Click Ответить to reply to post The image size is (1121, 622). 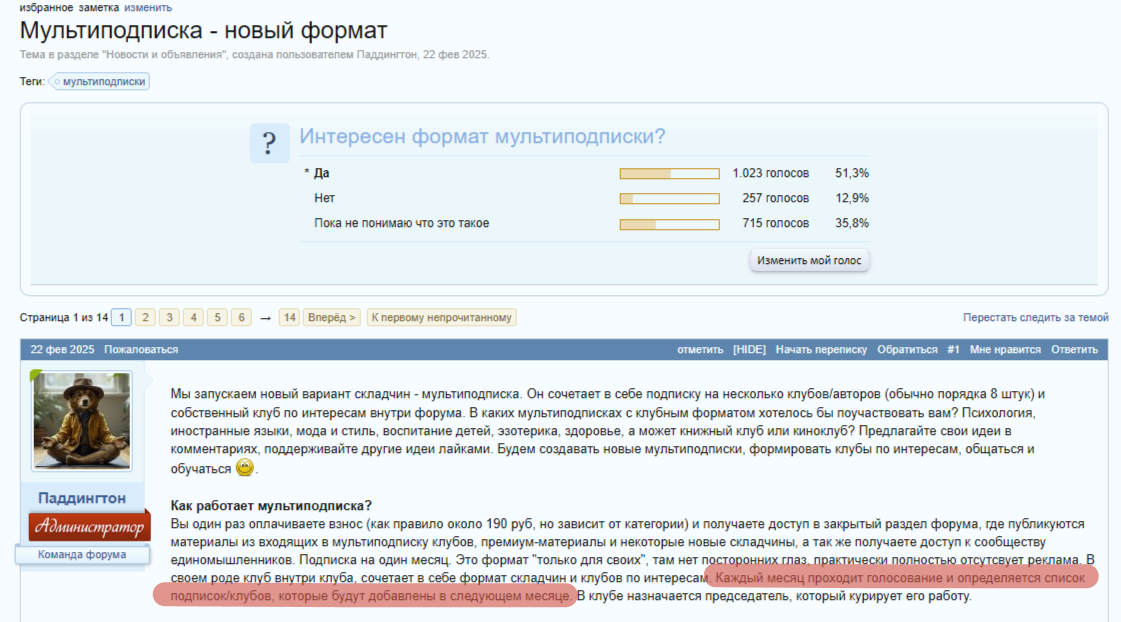click(x=1074, y=350)
